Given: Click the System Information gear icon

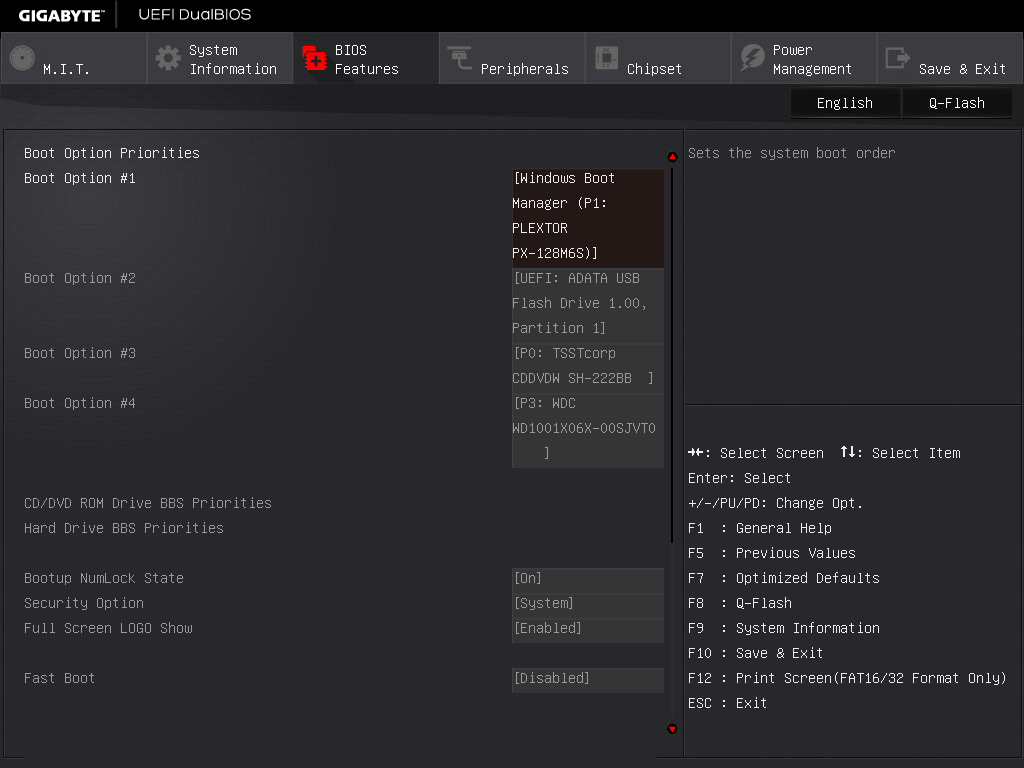Looking at the screenshot, I should (168, 58).
